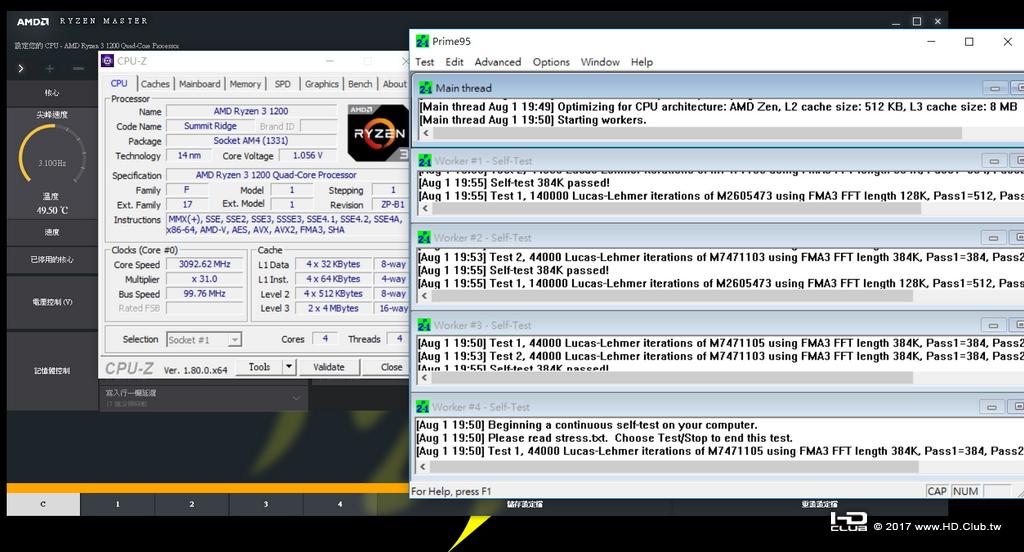Image resolution: width=1024 pixels, height=552 pixels.
Task: Open the Tools dropdown arrow in CPU-Z
Action: [x=289, y=367]
